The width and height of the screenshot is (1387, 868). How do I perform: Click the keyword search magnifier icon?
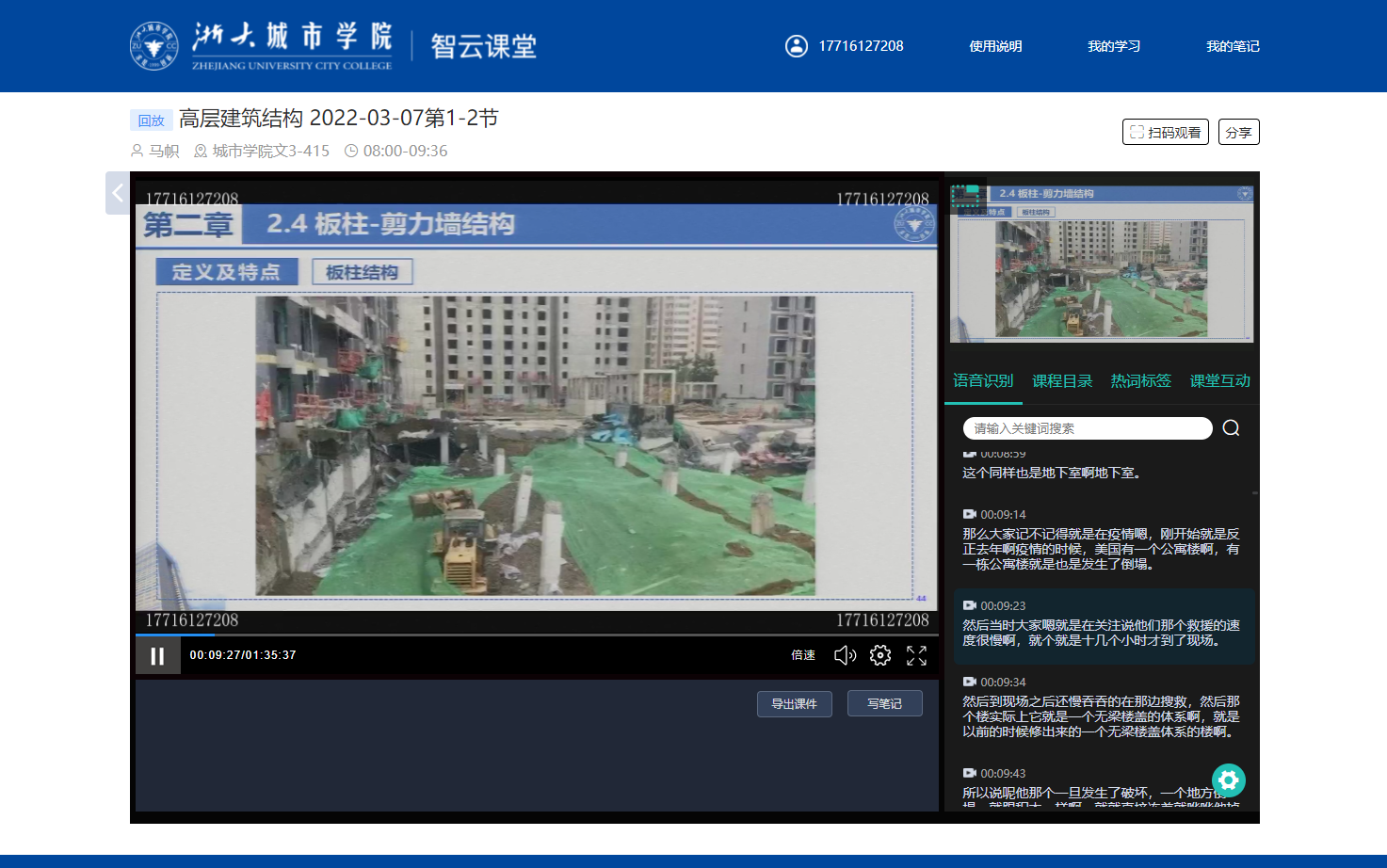[1231, 428]
